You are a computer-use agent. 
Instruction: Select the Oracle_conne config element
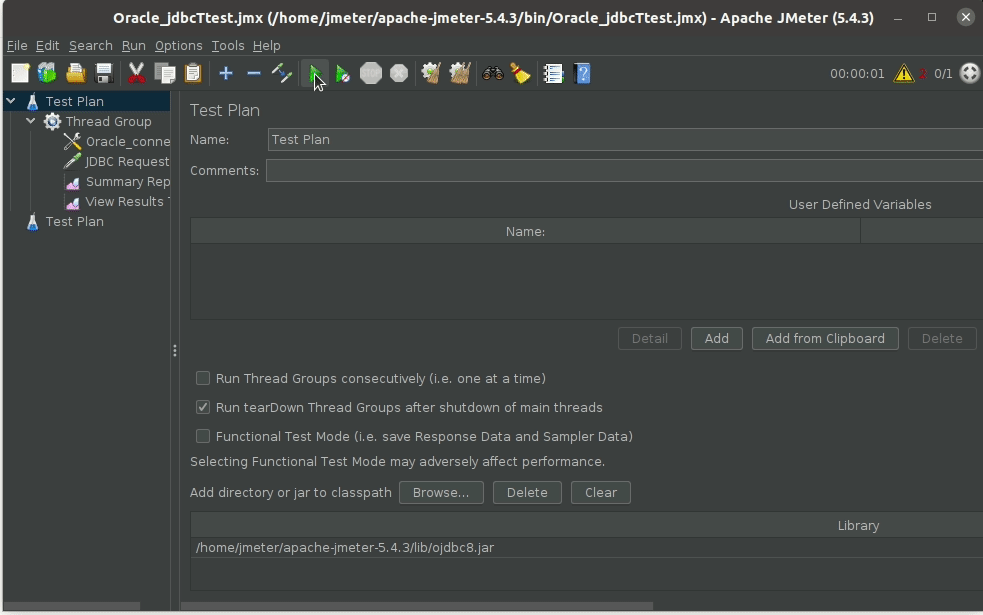pyautogui.click(x=117, y=142)
